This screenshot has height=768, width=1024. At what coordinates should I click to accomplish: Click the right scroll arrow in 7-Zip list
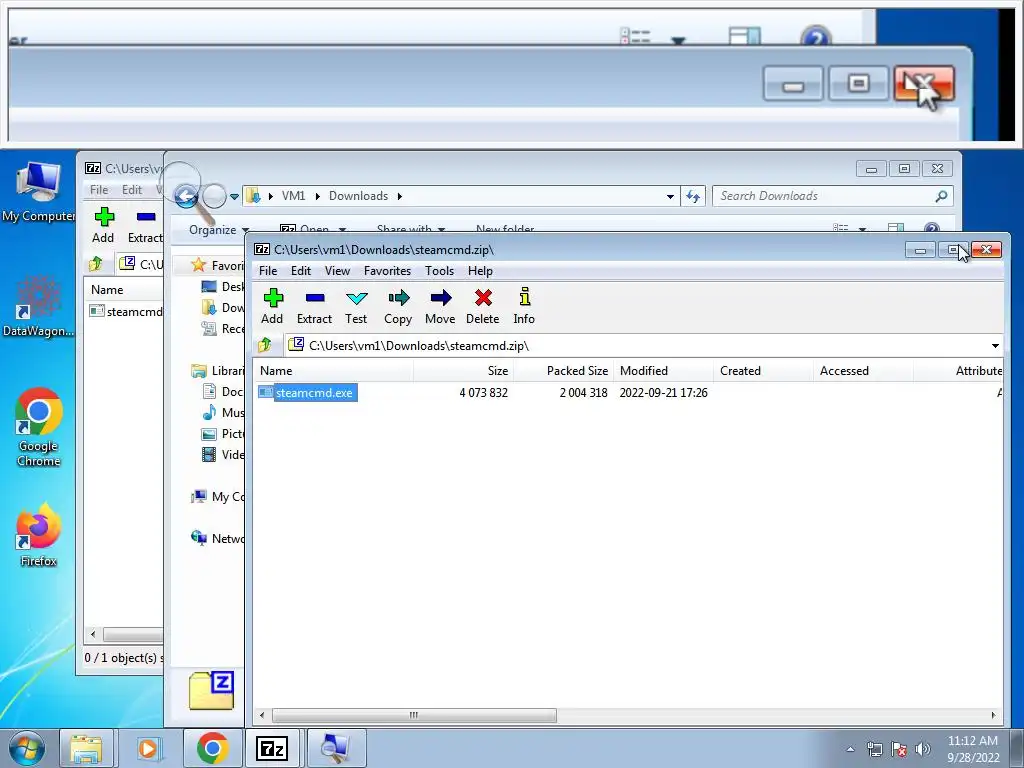[x=993, y=715]
